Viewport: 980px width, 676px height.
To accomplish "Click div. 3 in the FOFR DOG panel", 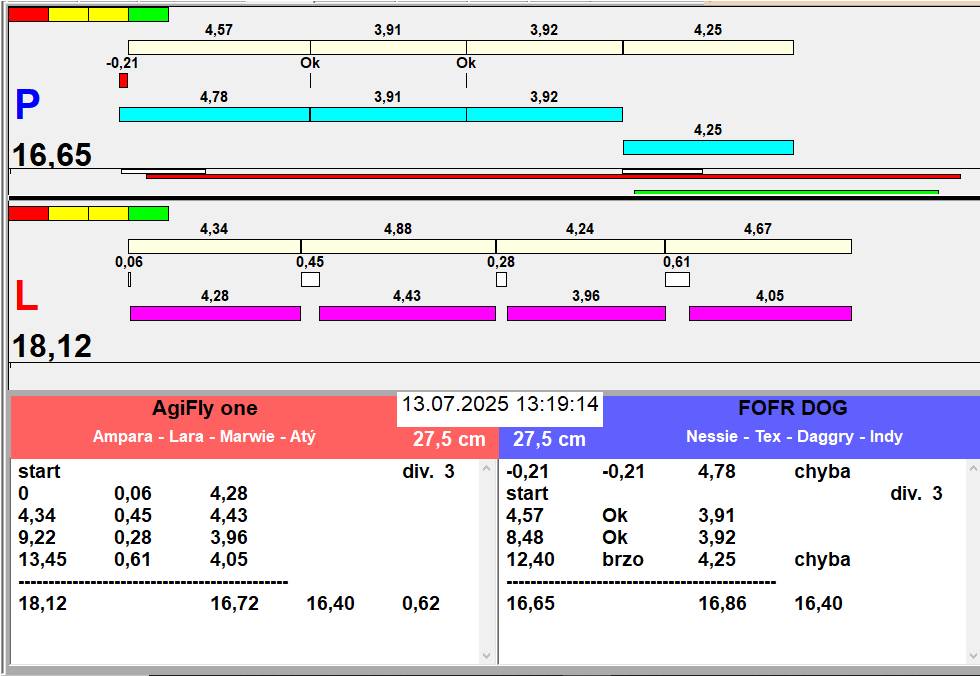I will pos(916,494).
